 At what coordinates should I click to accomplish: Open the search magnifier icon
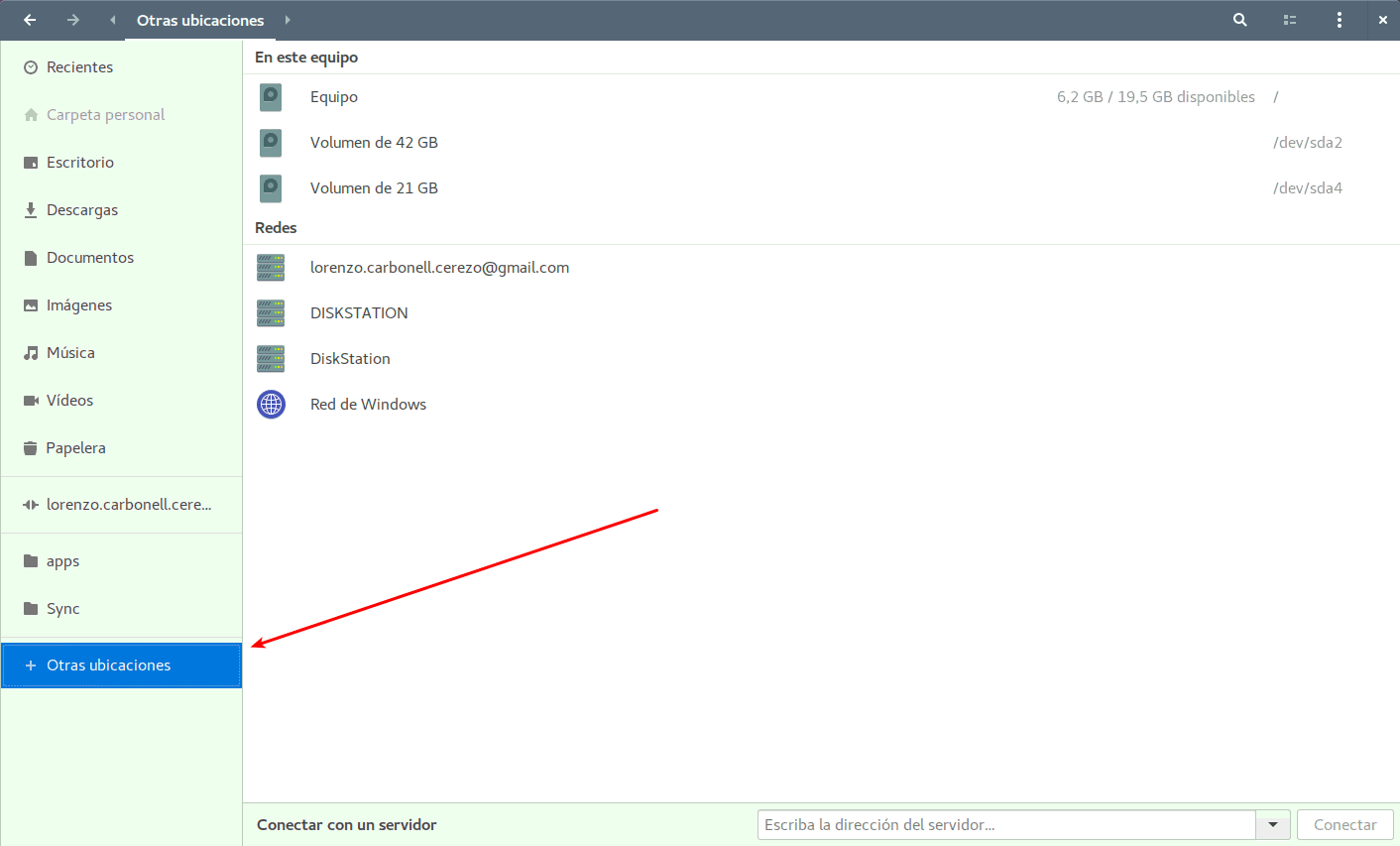1239,20
